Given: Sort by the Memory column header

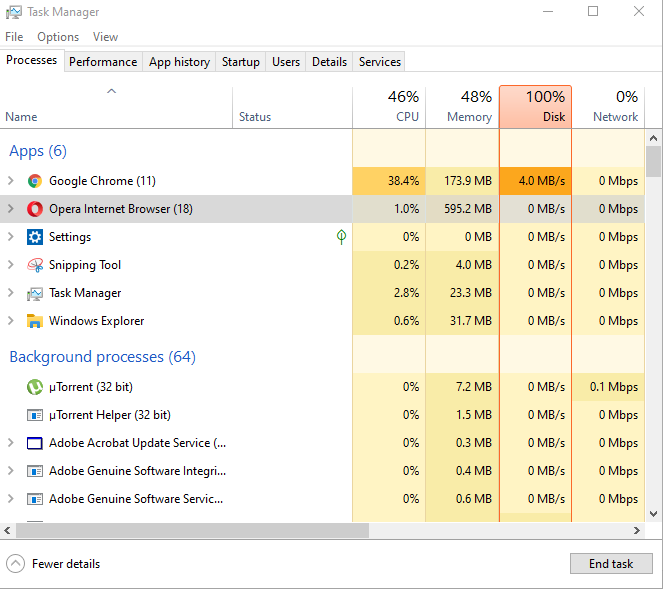Looking at the screenshot, I should (x=462, y=107).
